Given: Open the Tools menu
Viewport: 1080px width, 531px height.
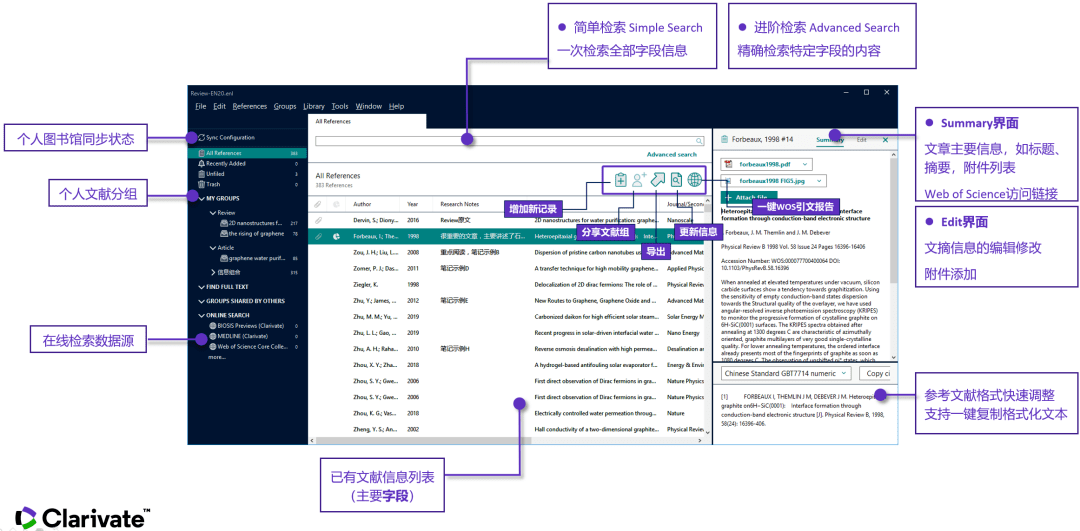Looking at the screenshot, I should pyautogui.click(x=340, y=107).
